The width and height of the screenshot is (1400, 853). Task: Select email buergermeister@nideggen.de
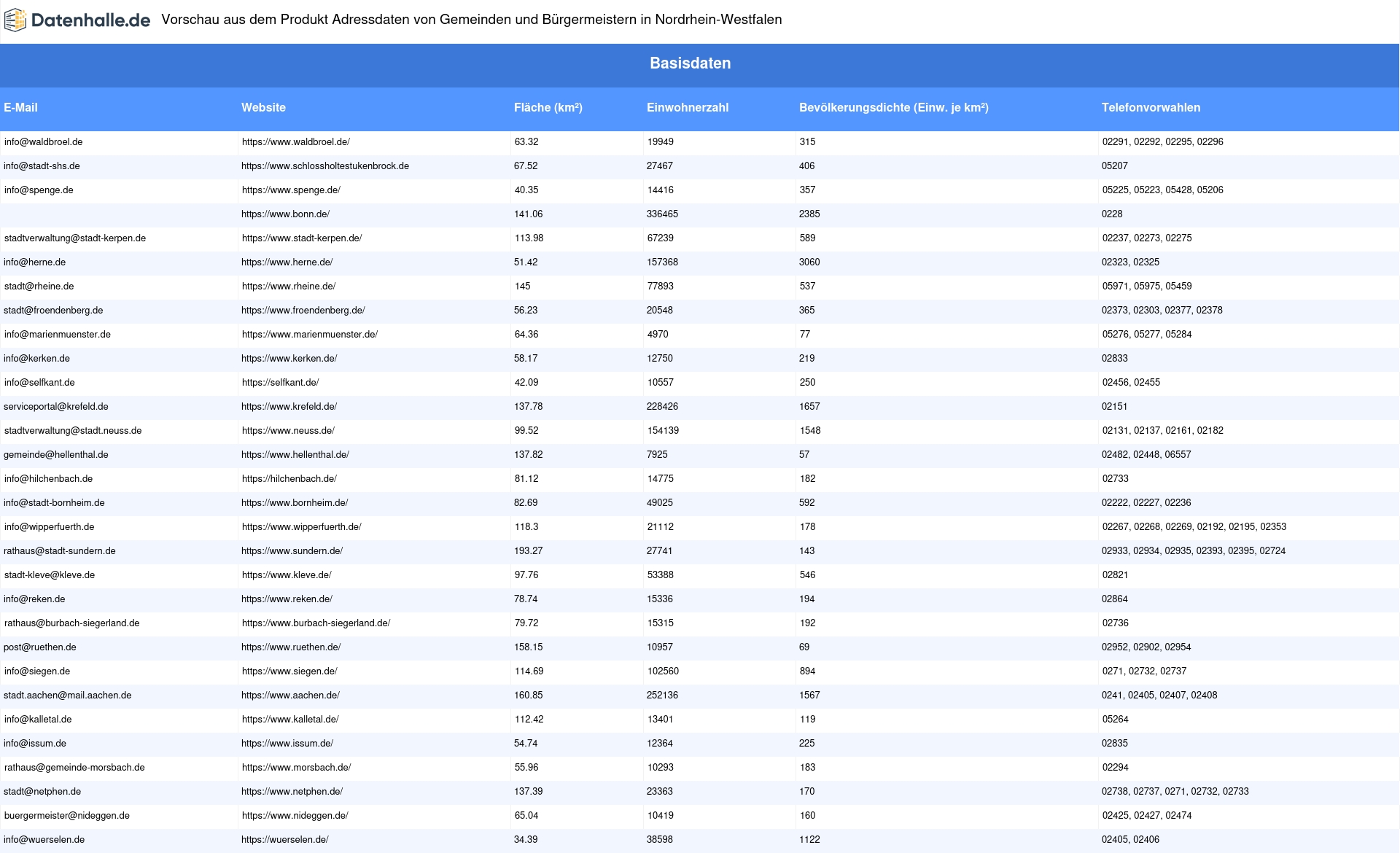(x=67, y=816)
